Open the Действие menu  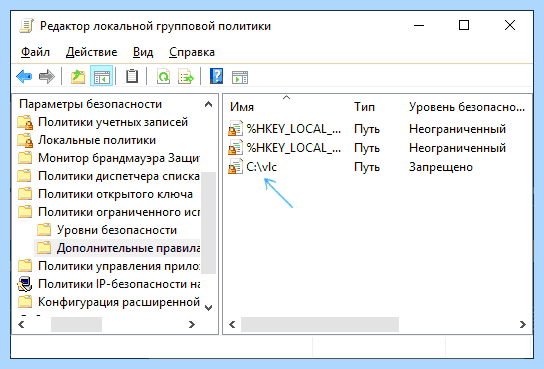coord(92,52)
